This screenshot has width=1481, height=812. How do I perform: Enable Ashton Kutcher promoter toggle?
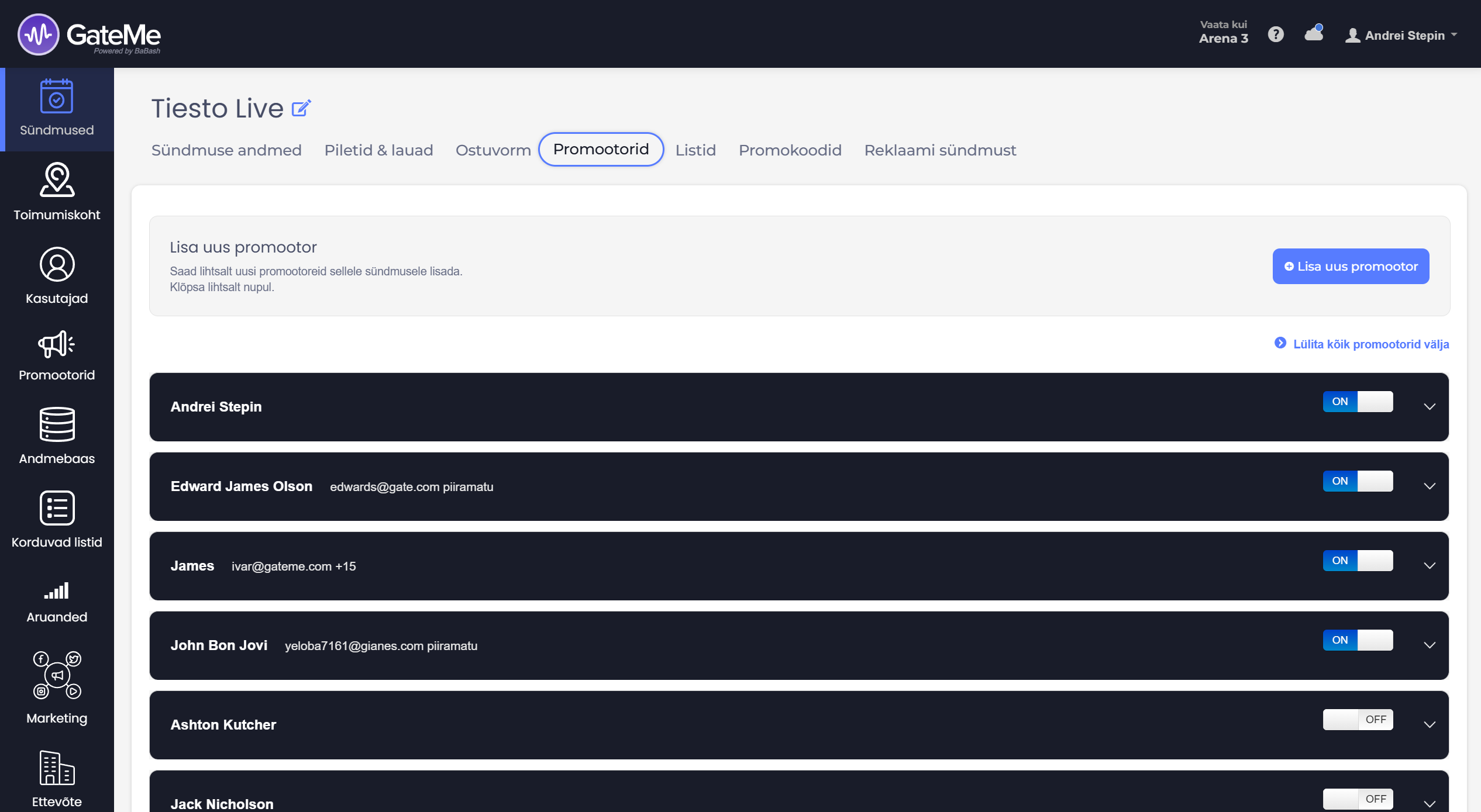[x=1358, y=720]
